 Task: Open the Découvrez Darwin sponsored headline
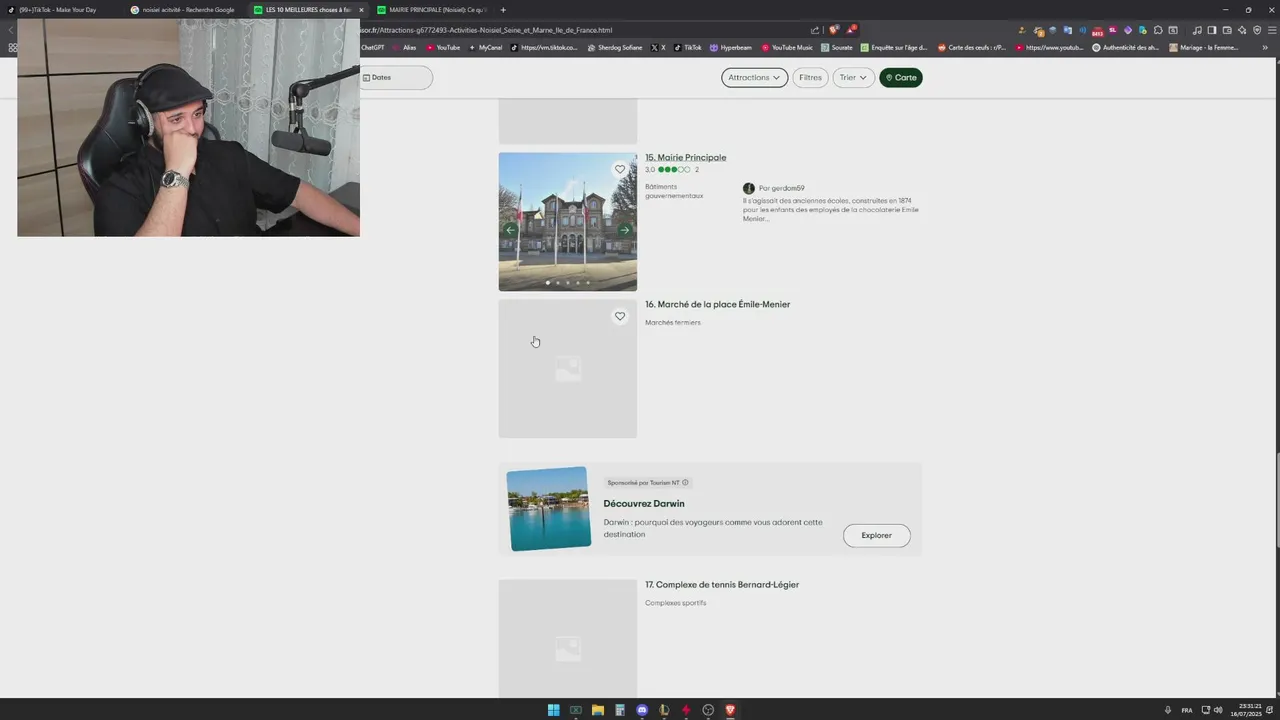(644, 503)
